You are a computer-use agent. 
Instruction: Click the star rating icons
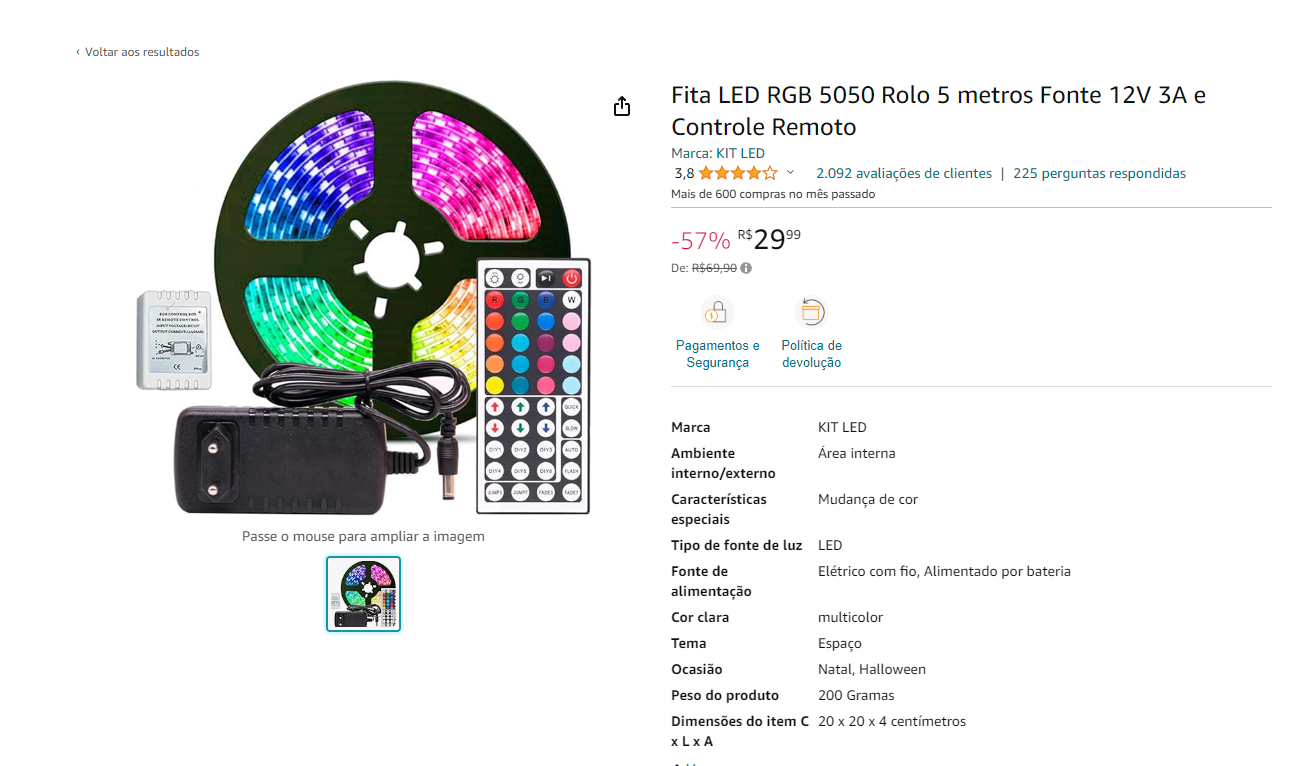pos(738,173)
